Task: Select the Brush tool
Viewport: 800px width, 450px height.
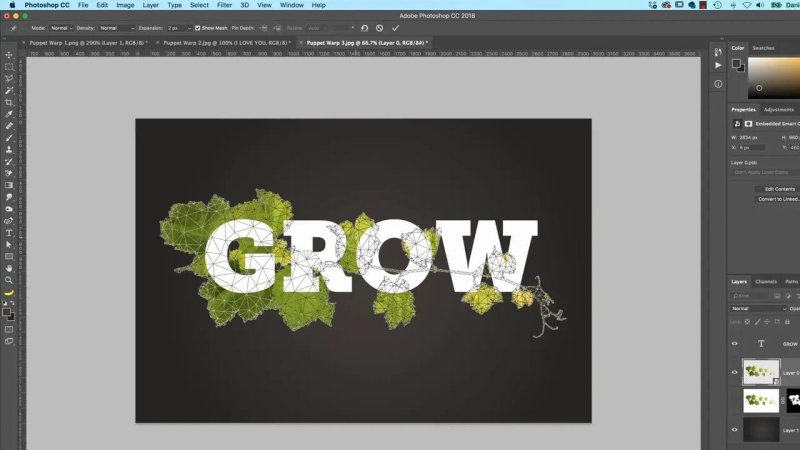Action: pyautogui.click(x=9, y=138)
